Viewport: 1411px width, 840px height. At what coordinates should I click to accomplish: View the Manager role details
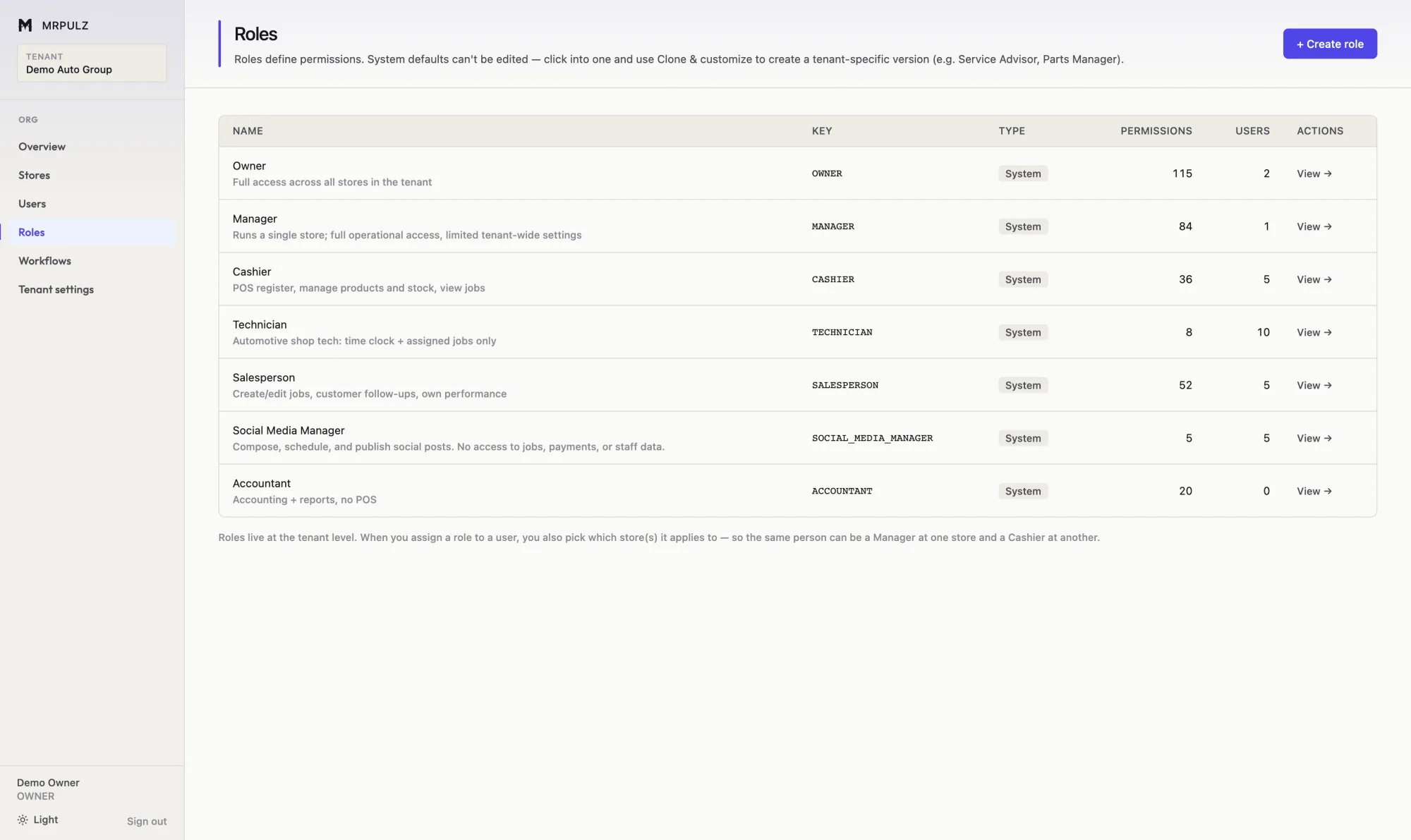[x=1314, y=226]
